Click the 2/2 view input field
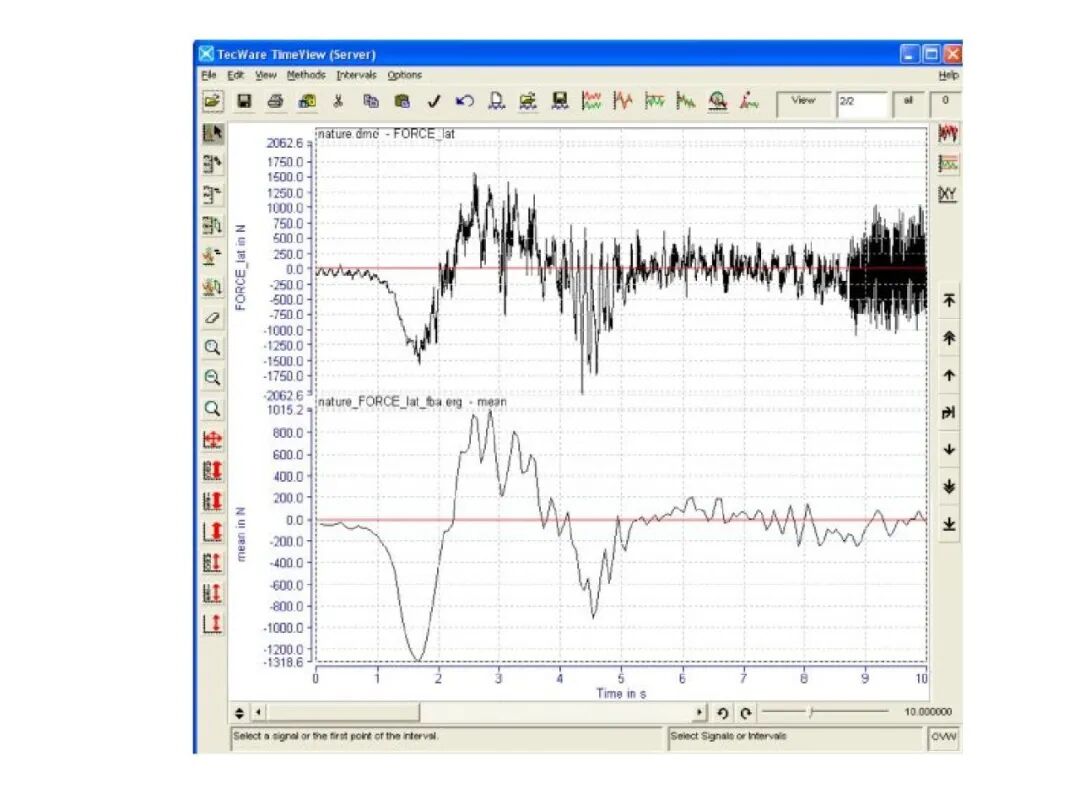Screen dimensions: 1080x810 pos(861,103)
